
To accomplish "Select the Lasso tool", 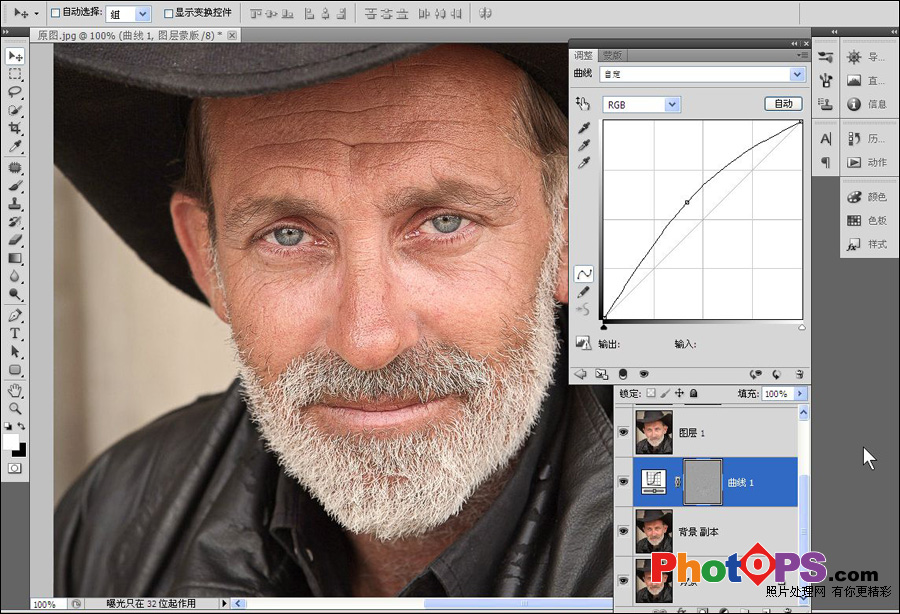I will click(15, 92).
